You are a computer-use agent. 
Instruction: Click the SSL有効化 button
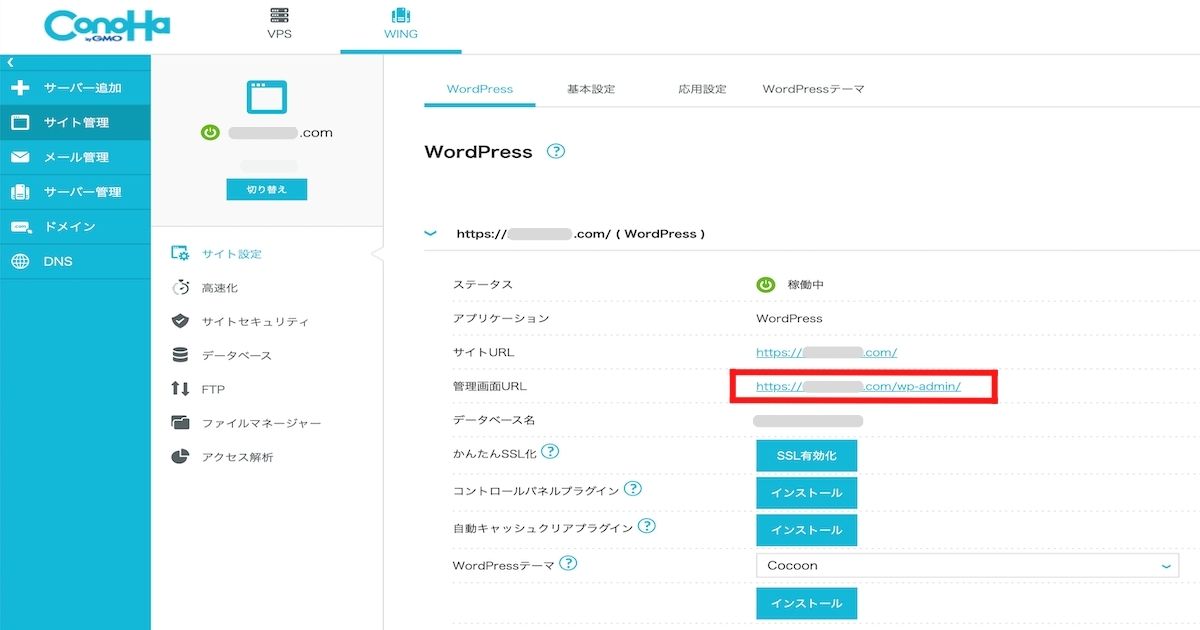(807, 455)
